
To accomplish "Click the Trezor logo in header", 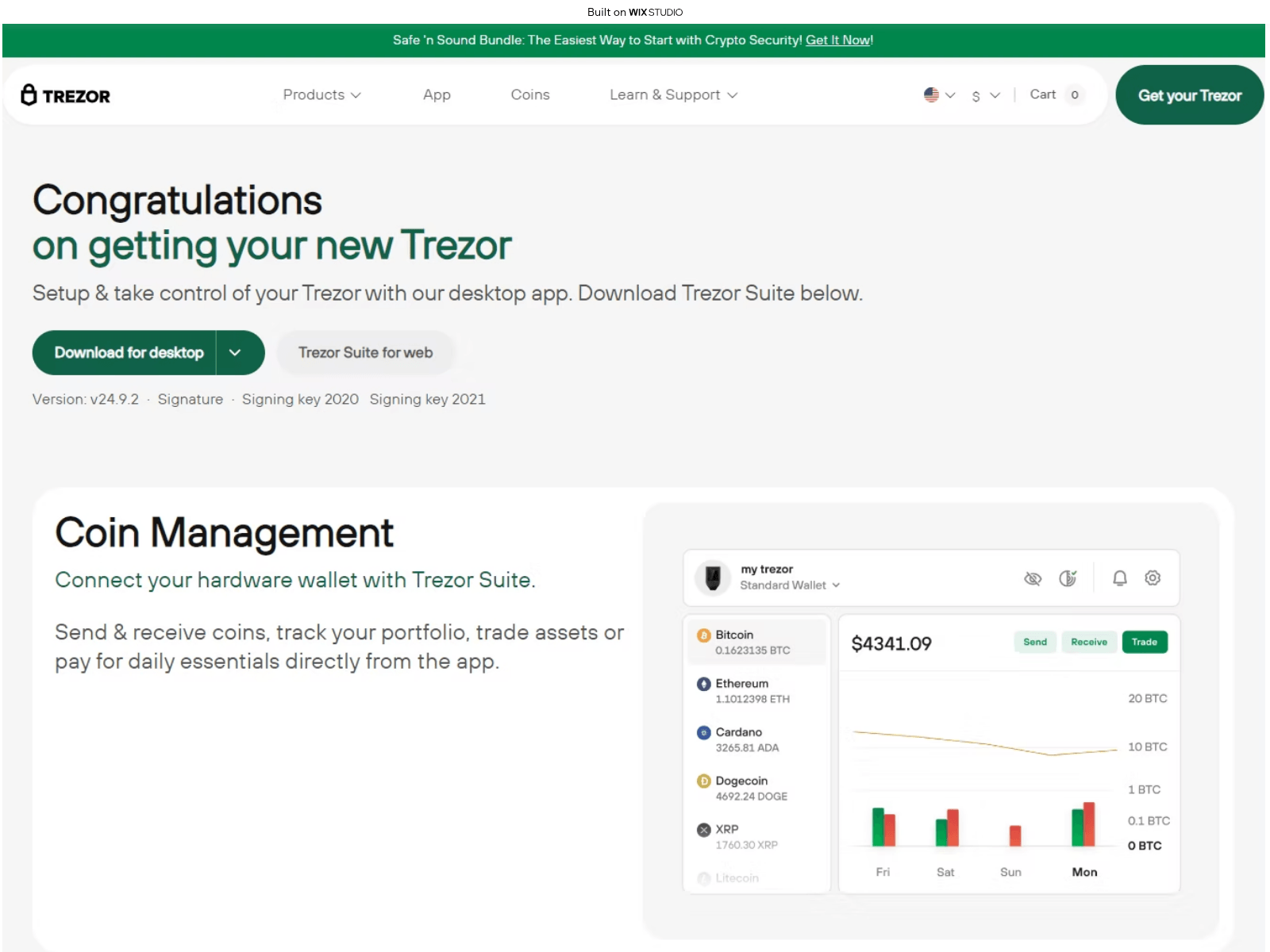I will pos(65,95).
